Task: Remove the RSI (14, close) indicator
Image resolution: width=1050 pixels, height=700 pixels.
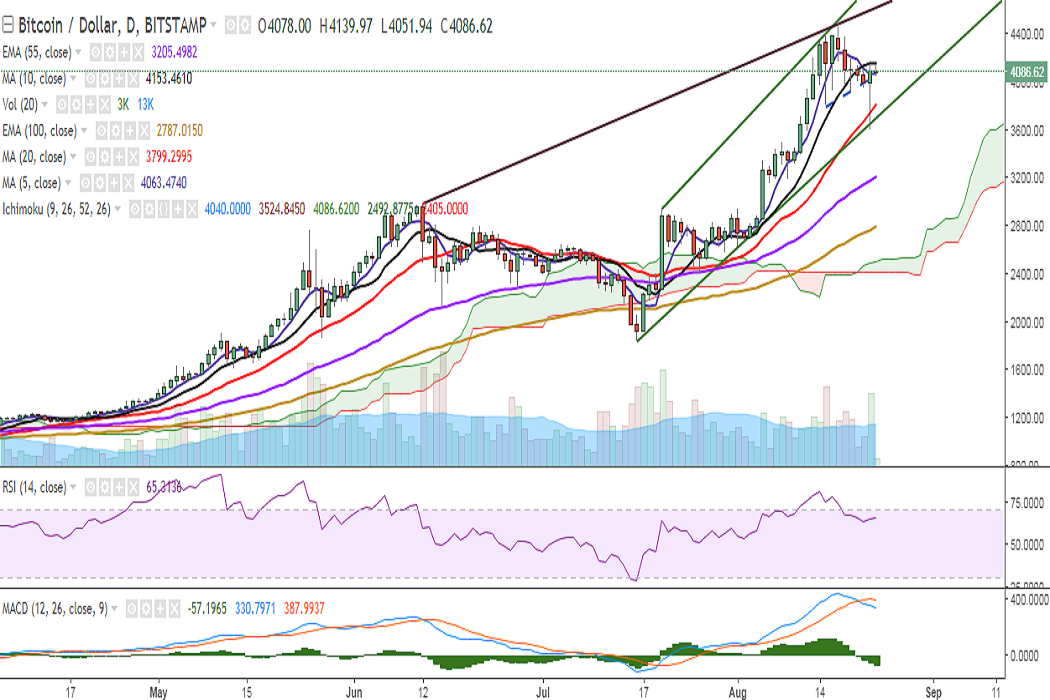Action: click(x=133, y=487)
